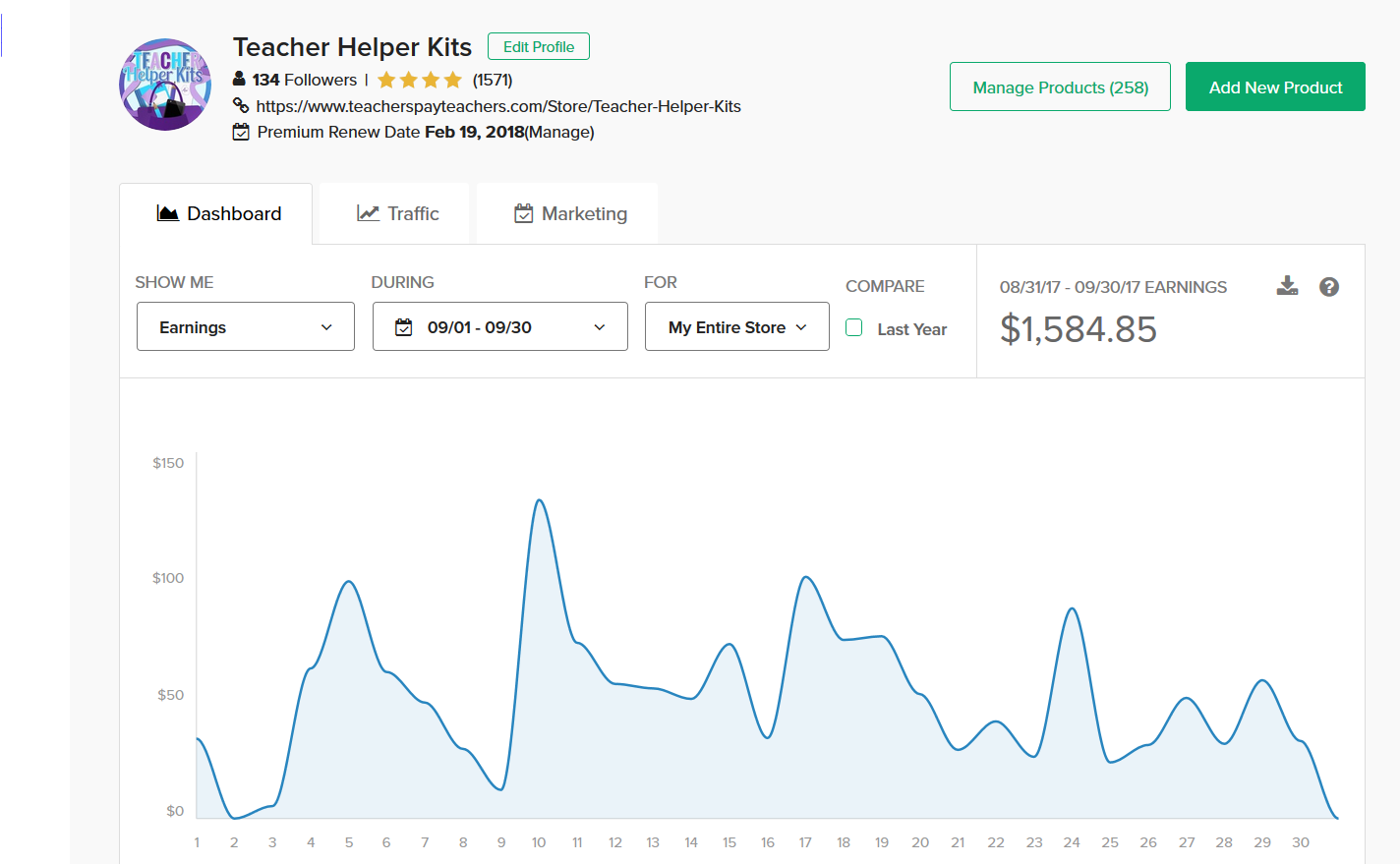
Task: Click day 15 on the chart x-axis
Action: tap(729, 842)
